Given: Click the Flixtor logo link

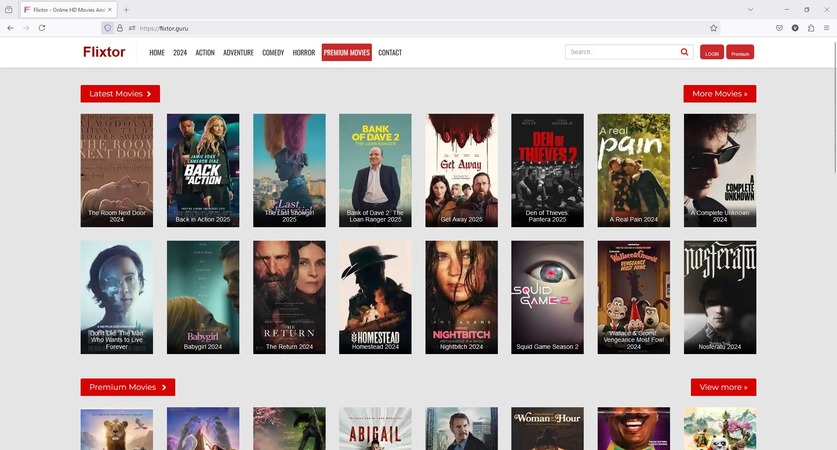Looking at the screenshot, I should 104,52.
